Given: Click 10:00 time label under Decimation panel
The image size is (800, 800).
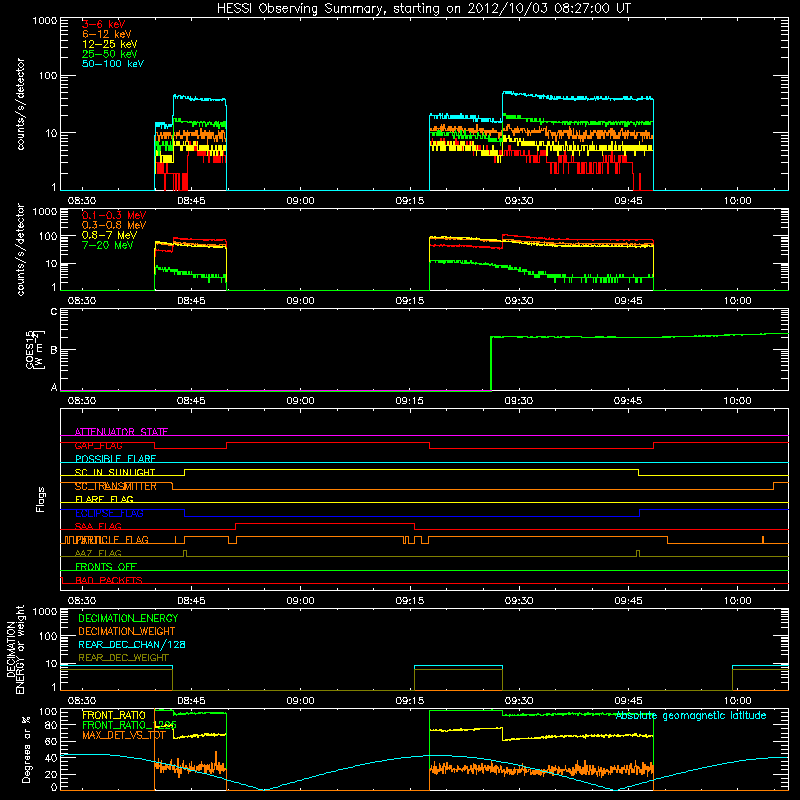Looking at the screenshot, I should [x=737, y=701].
